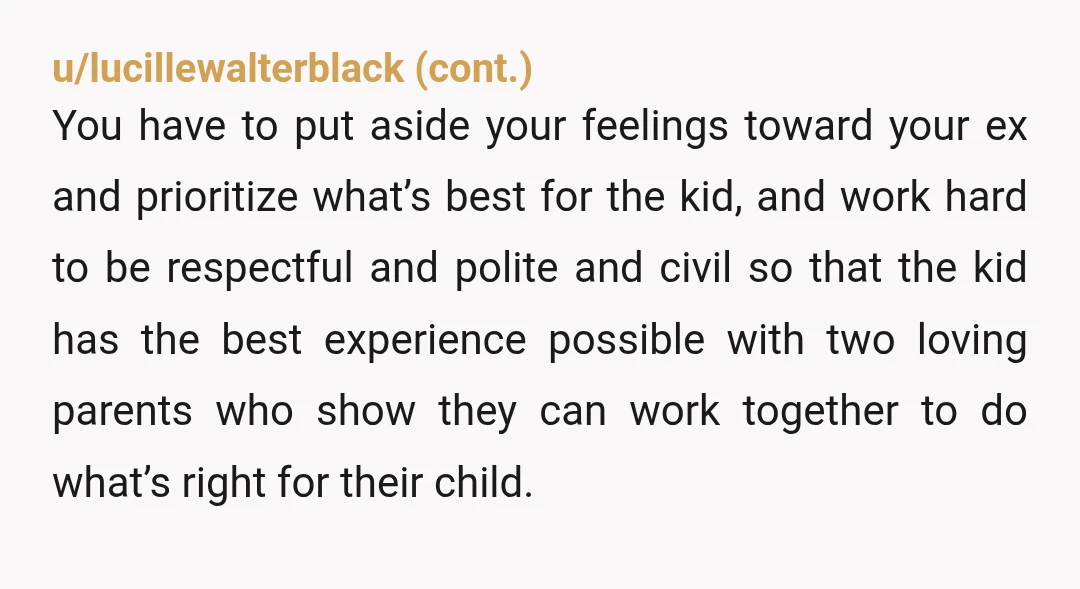Click the word "feelings" in the first line
The image size is (1080, 589).
point(655,127)
